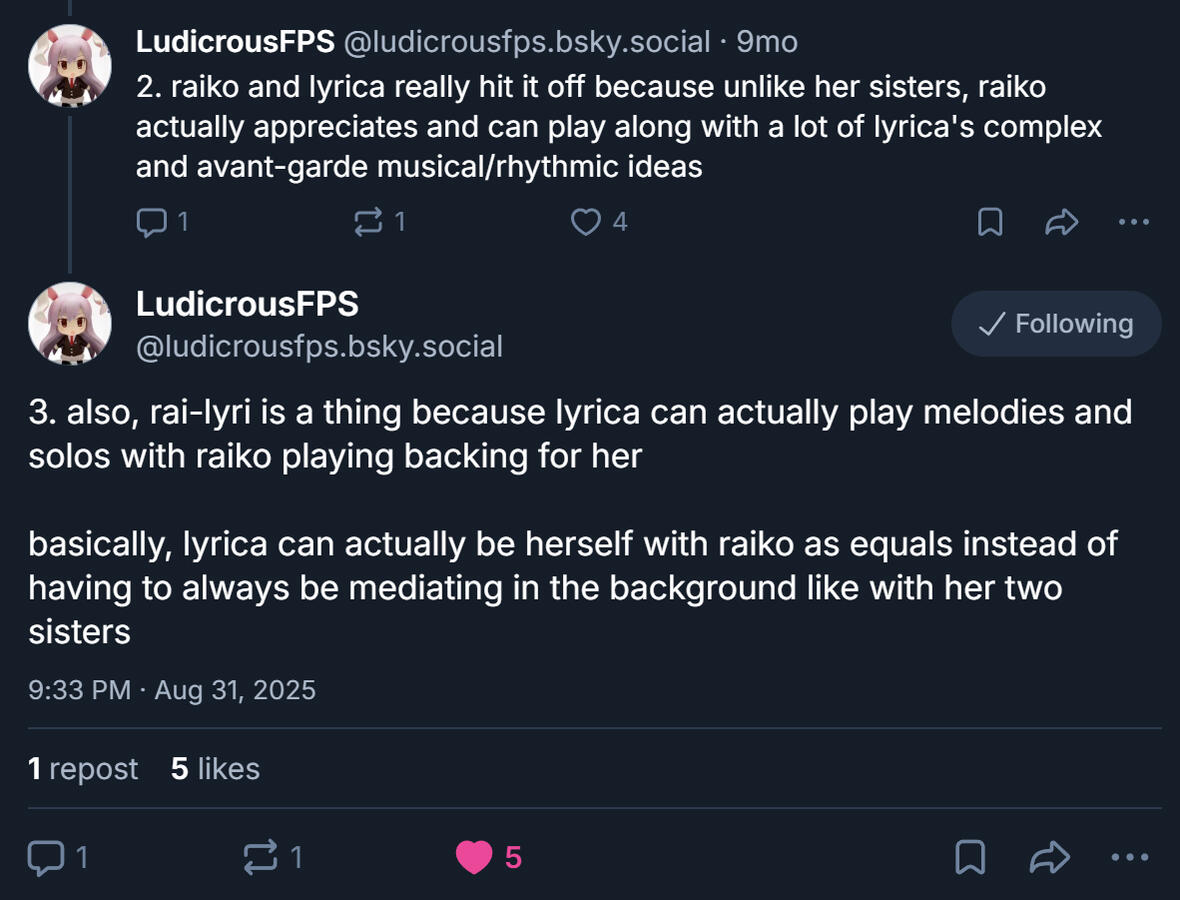Reply to the raiko and lyrica post
Screen dimensions: 1180x900
click(x=162, y=222)
